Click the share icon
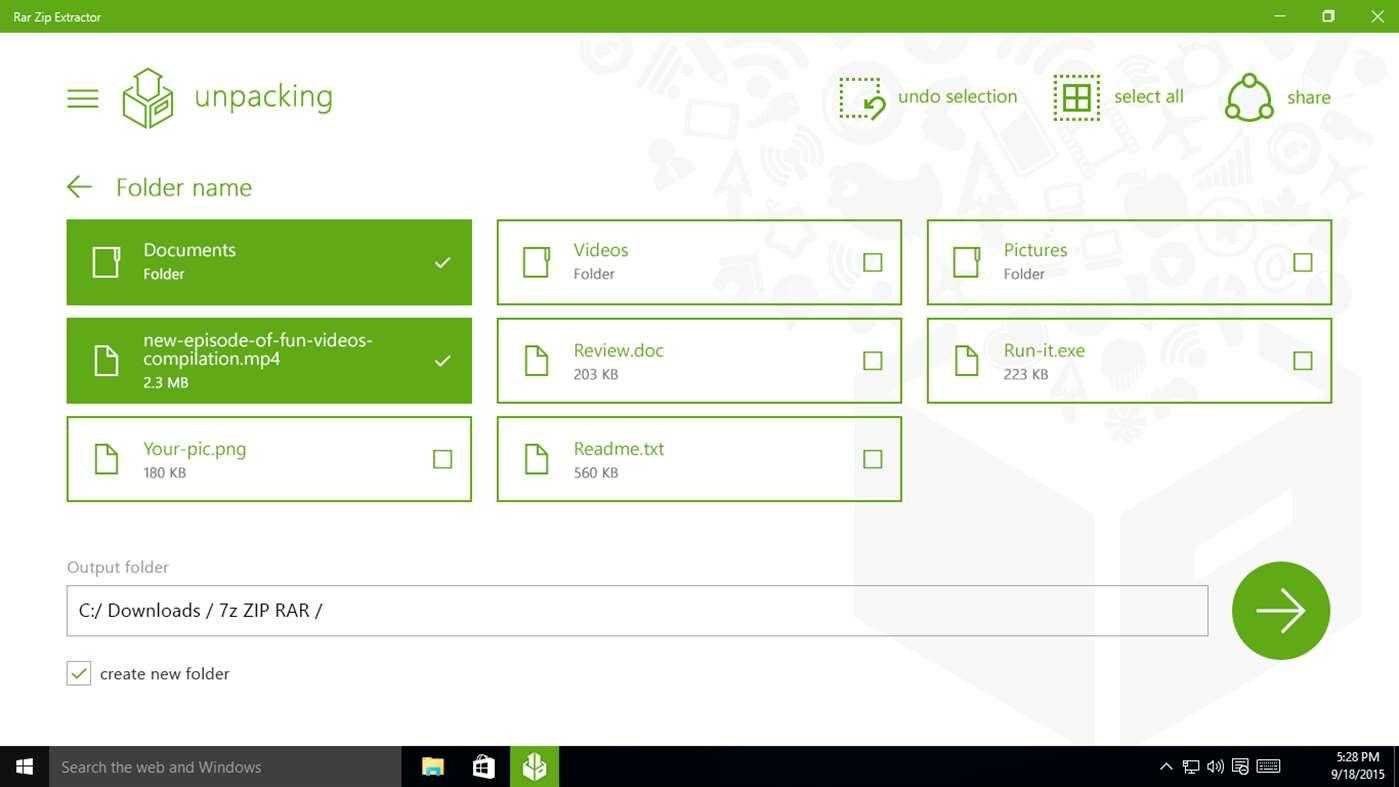 coord(1249,98)
